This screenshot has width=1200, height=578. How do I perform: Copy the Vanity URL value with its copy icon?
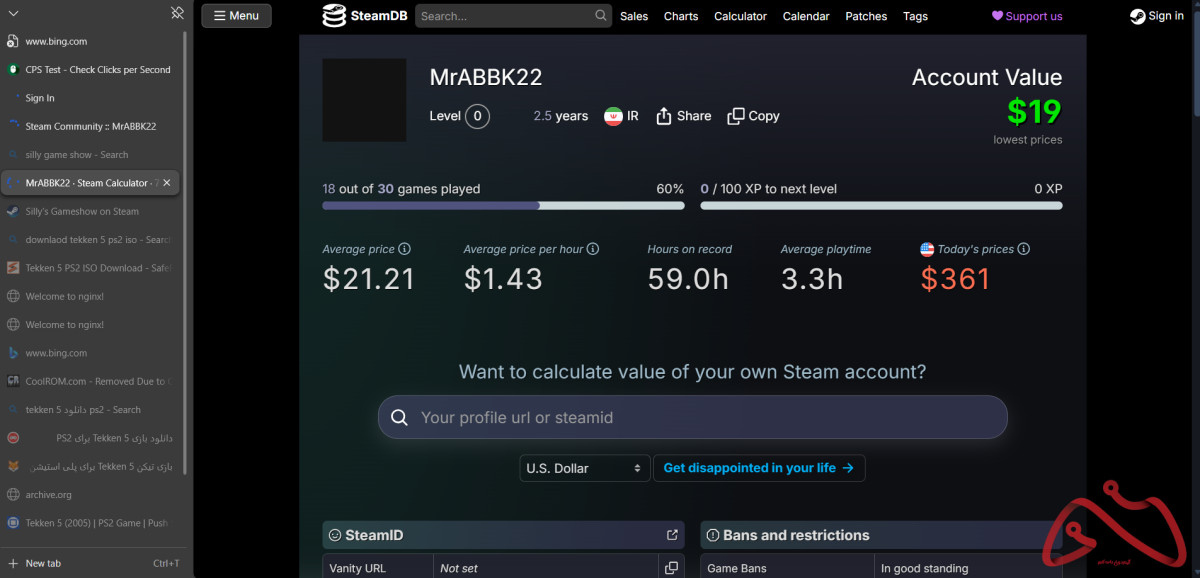[x=672, y=568]
